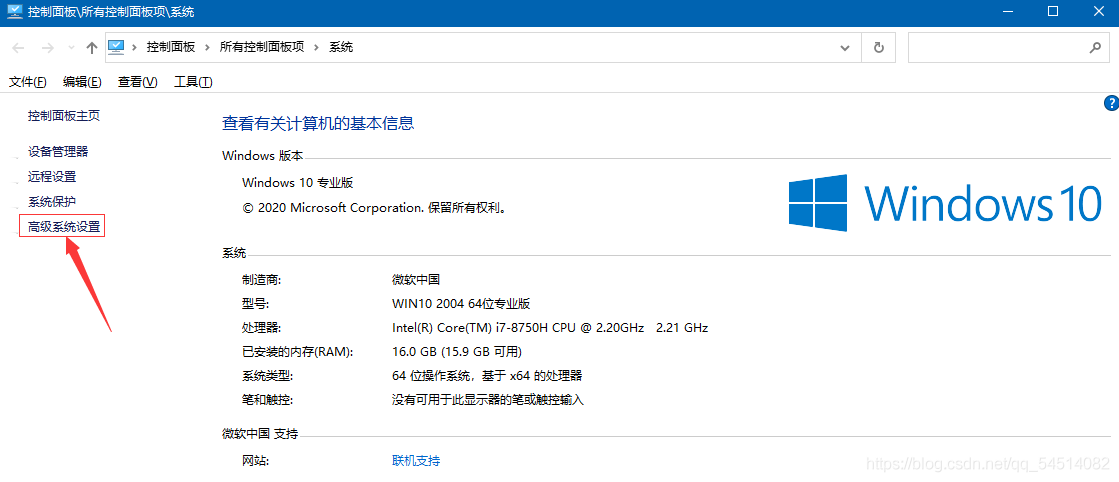Select 控制面板 breadcrumb in address bar

coord(171,47)
